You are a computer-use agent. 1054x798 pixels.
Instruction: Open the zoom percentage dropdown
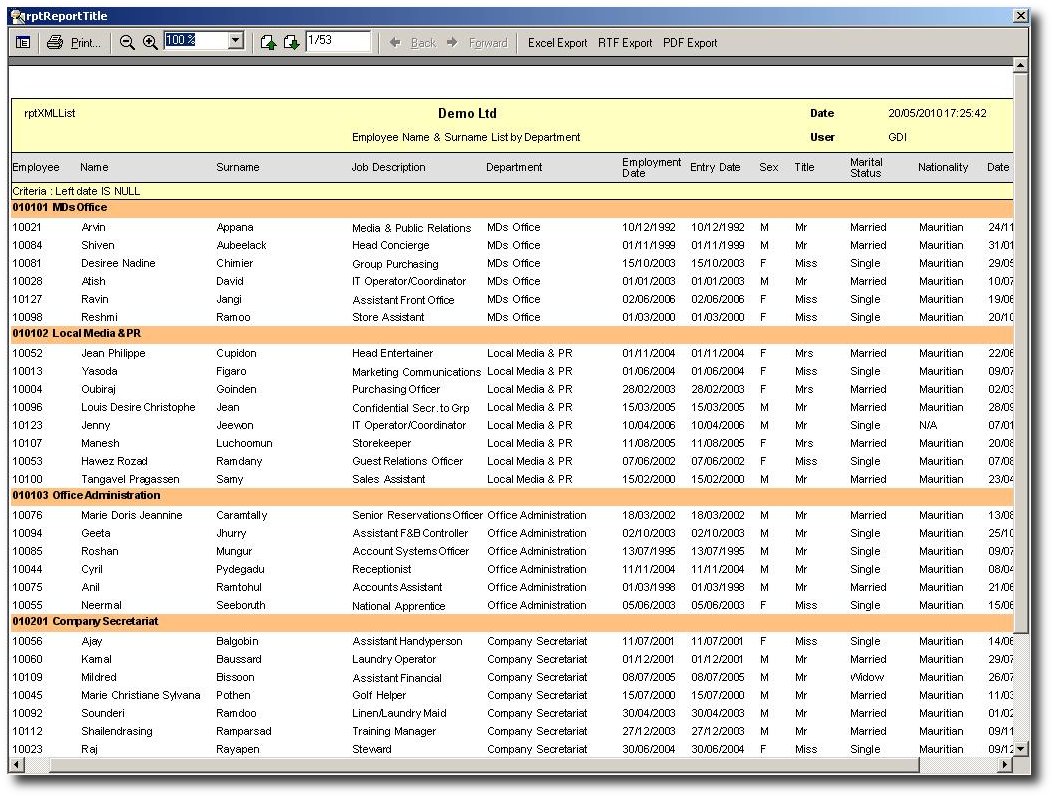[236, 41]
